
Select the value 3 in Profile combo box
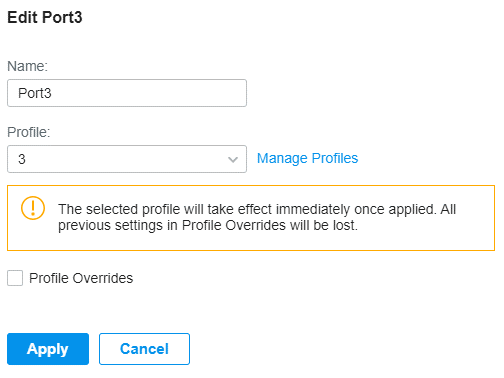[x=22, y=159]
